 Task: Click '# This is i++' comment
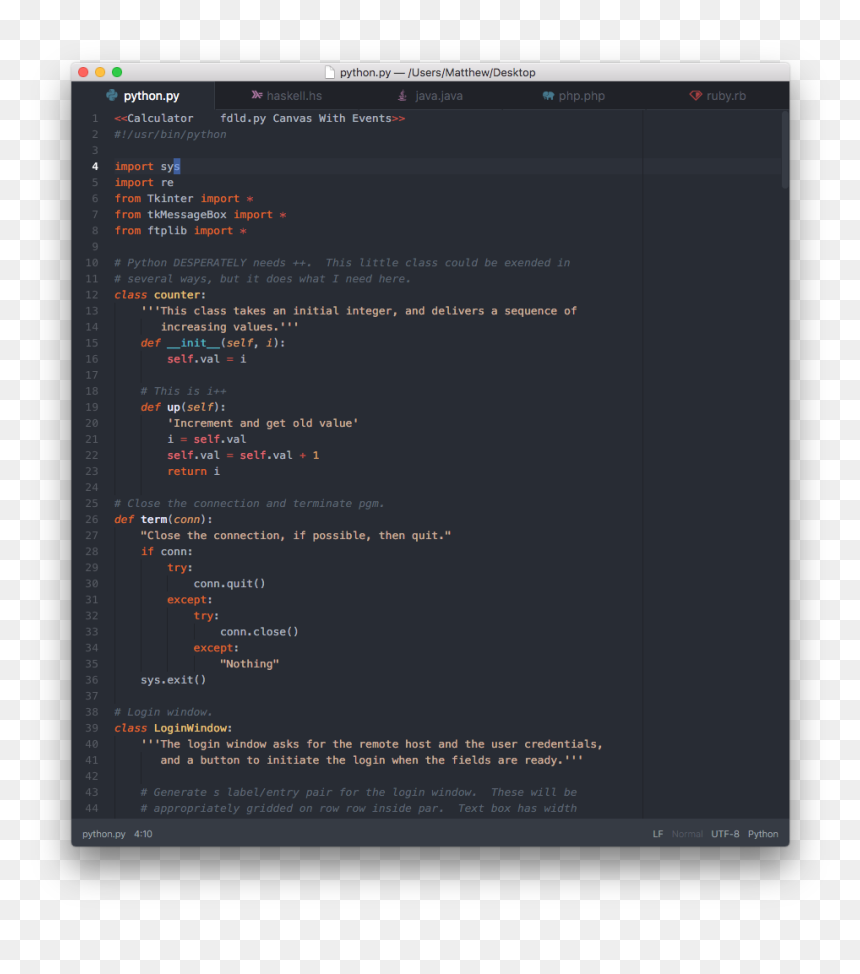183,391
